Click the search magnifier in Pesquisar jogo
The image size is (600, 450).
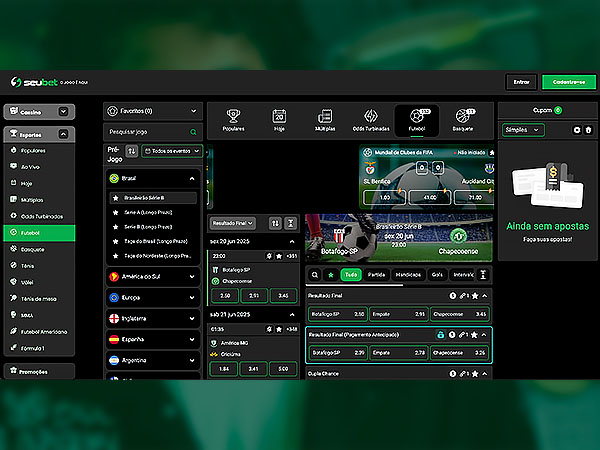coord(193,132)
